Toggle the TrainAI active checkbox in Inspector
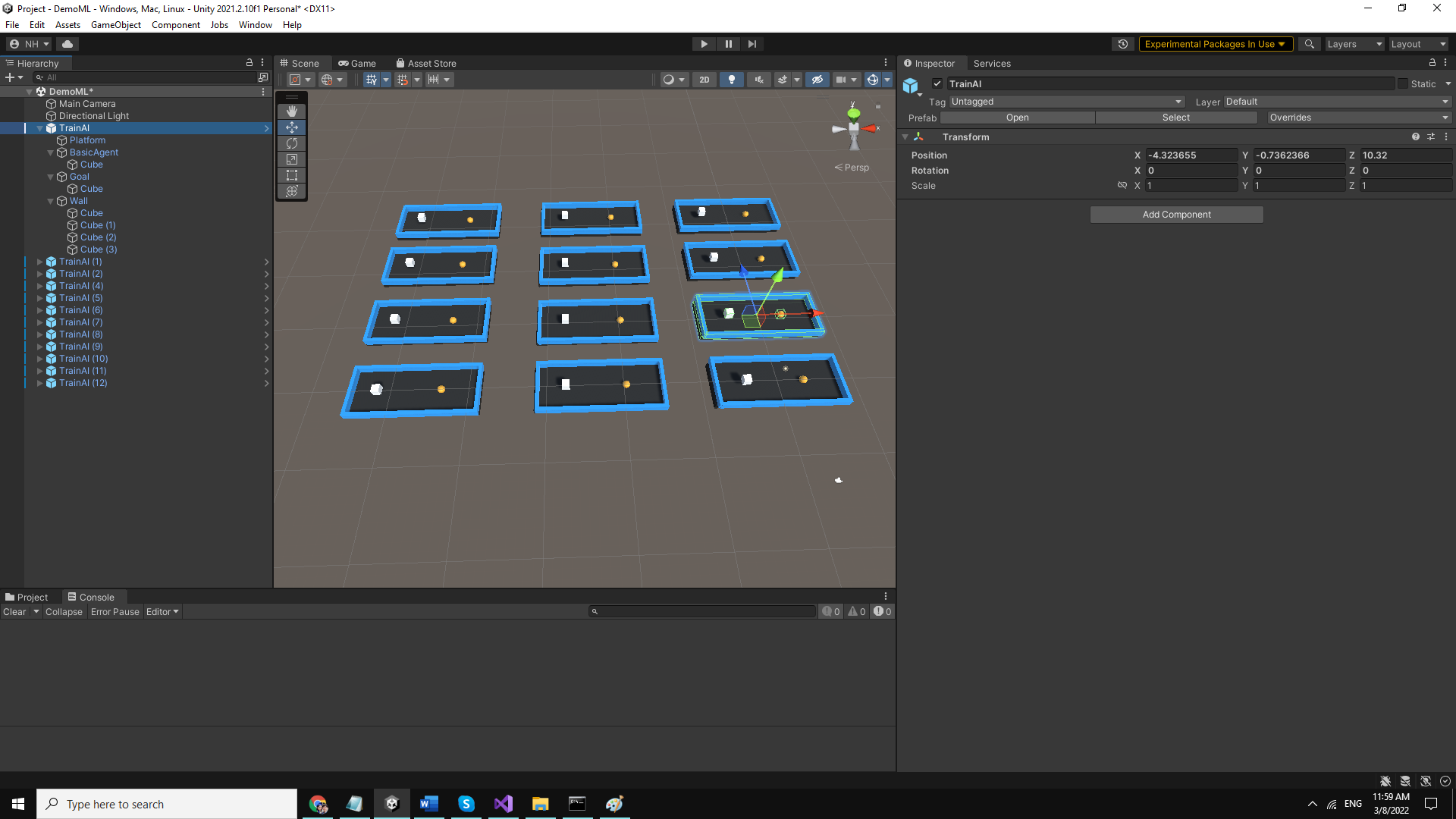 tap(938, 83)
